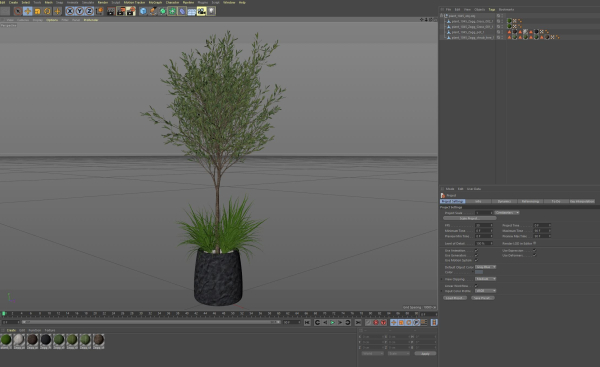The image size is (600, 367).
Task: Activate the Scale tool in top toolbar
Action: (38, 11)
